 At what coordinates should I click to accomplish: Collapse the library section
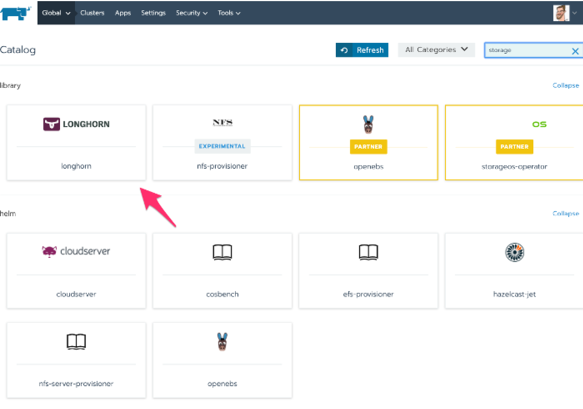(x=566, y=86)
